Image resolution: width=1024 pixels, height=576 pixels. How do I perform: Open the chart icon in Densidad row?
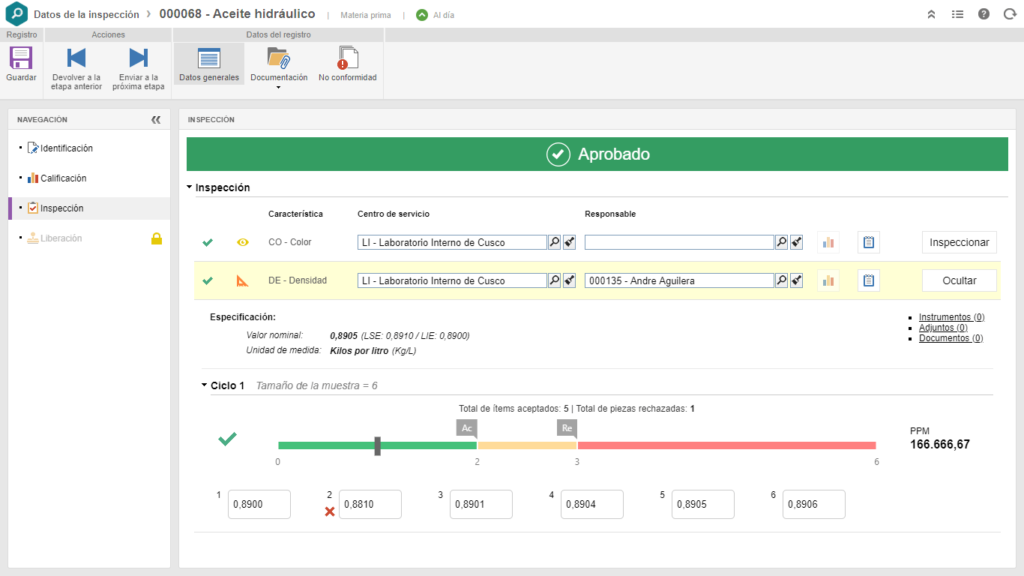(828, 281)
